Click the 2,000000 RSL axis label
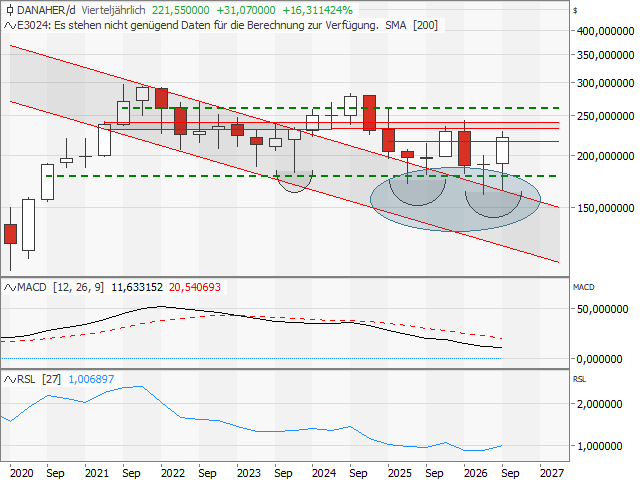This screenshot has width=640, height=480. tap(599, 404)
